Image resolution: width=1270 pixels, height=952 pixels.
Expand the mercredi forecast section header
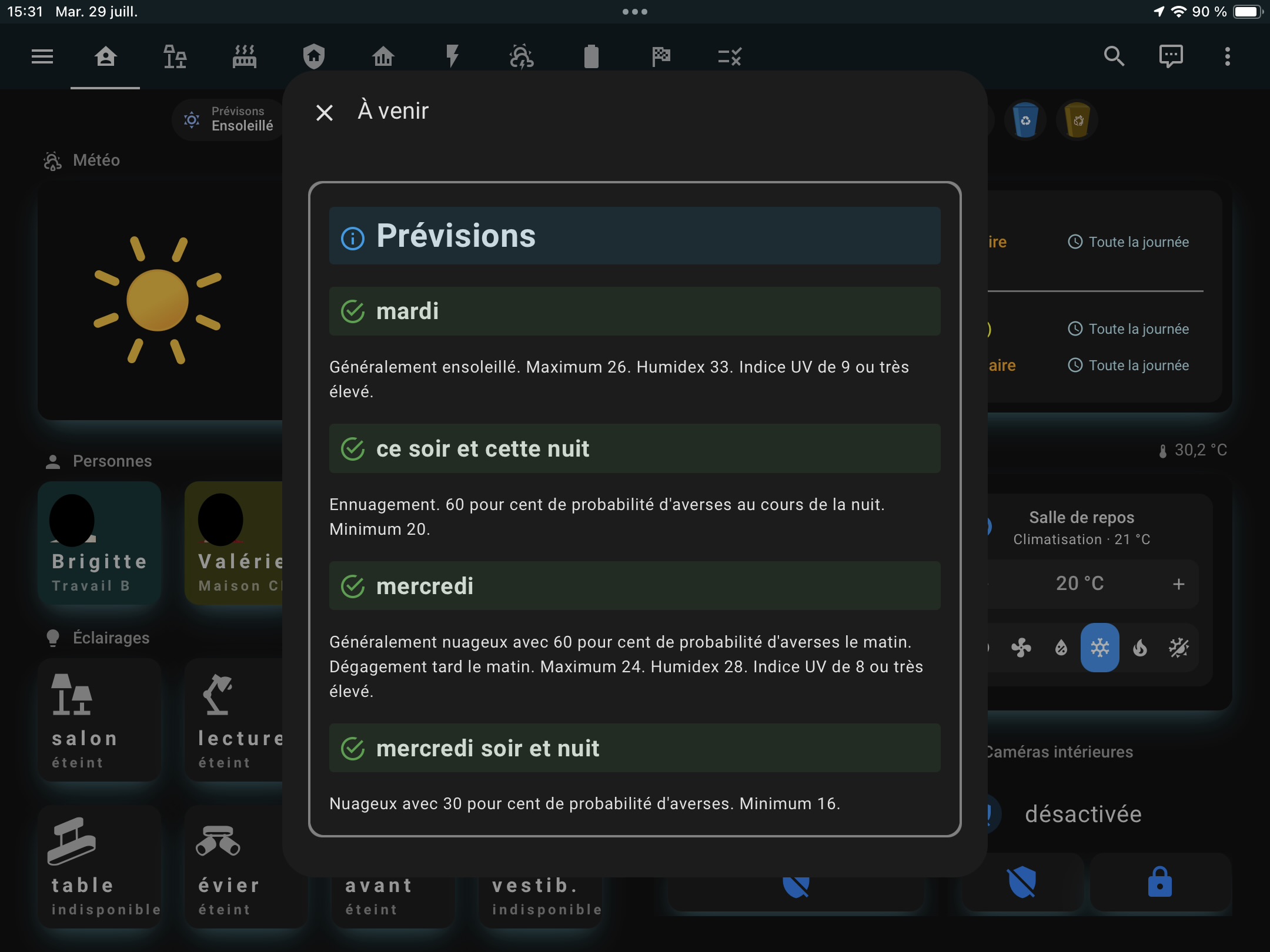[634, 586]
